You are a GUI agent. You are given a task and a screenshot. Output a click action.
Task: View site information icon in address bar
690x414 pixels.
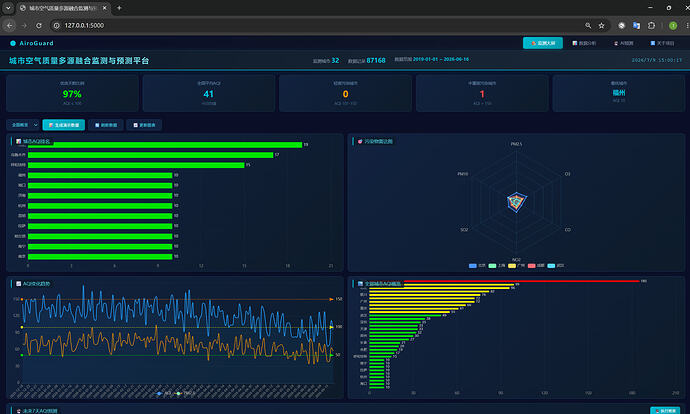(x=56, y=26)
